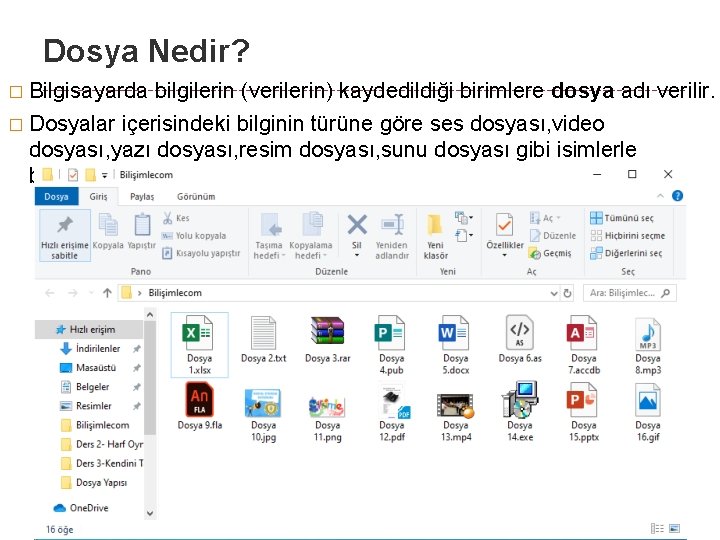Select Dosya 15.pptx PowerPoint file

(x=584, y=412)
